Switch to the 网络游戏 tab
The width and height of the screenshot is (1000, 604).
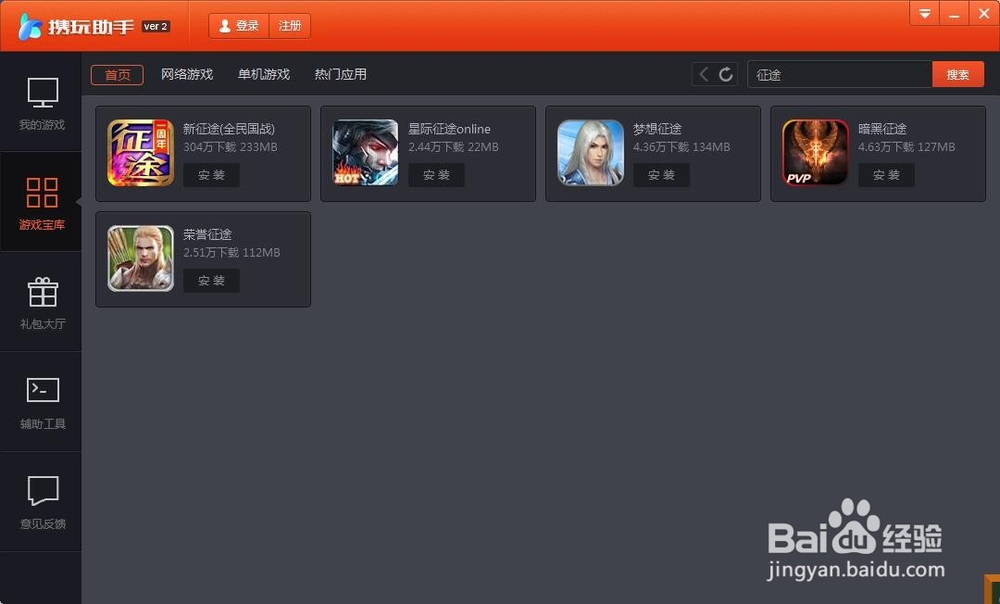click(x=187, y=75)
